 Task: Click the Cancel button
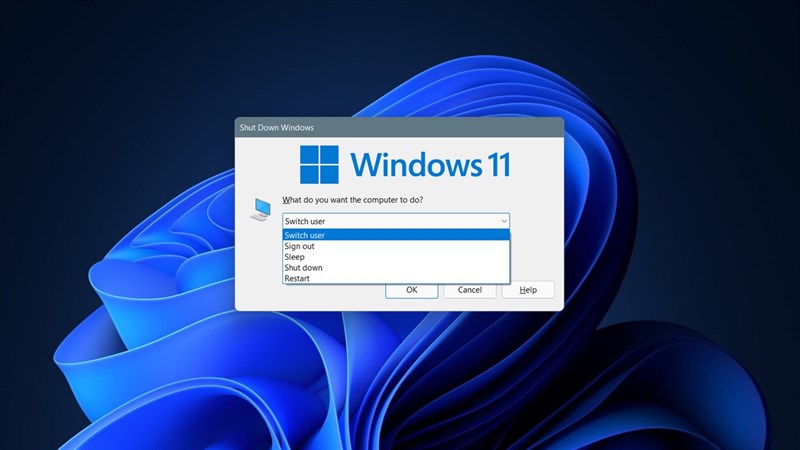(470, 290)
